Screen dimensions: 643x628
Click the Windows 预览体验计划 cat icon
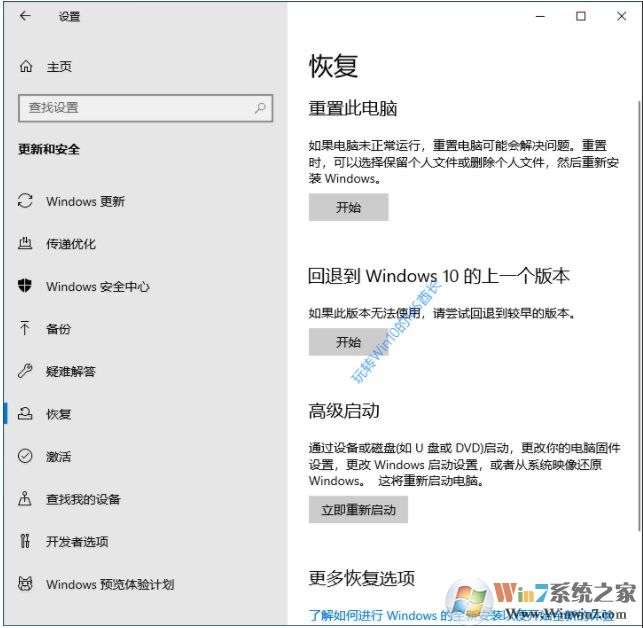click(x=25, y=583)
